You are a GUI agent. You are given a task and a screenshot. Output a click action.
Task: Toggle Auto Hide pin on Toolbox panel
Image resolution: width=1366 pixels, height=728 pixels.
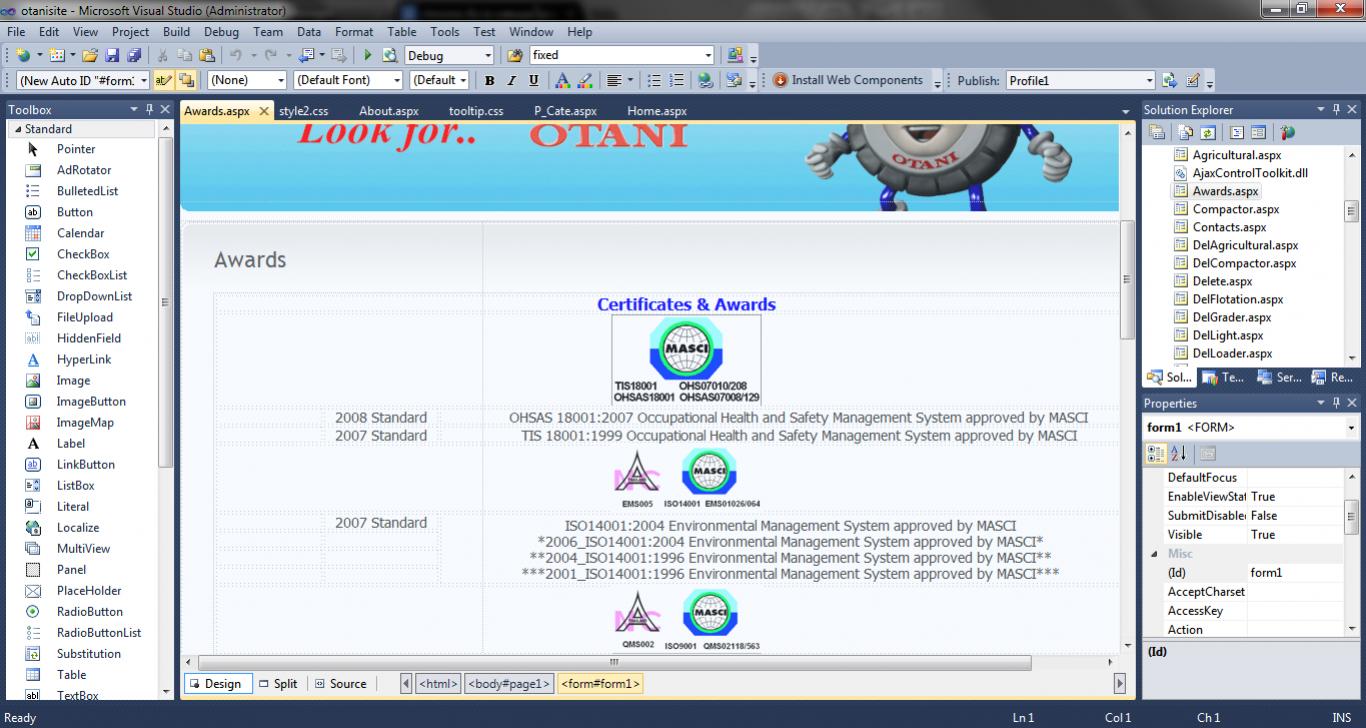150,109
